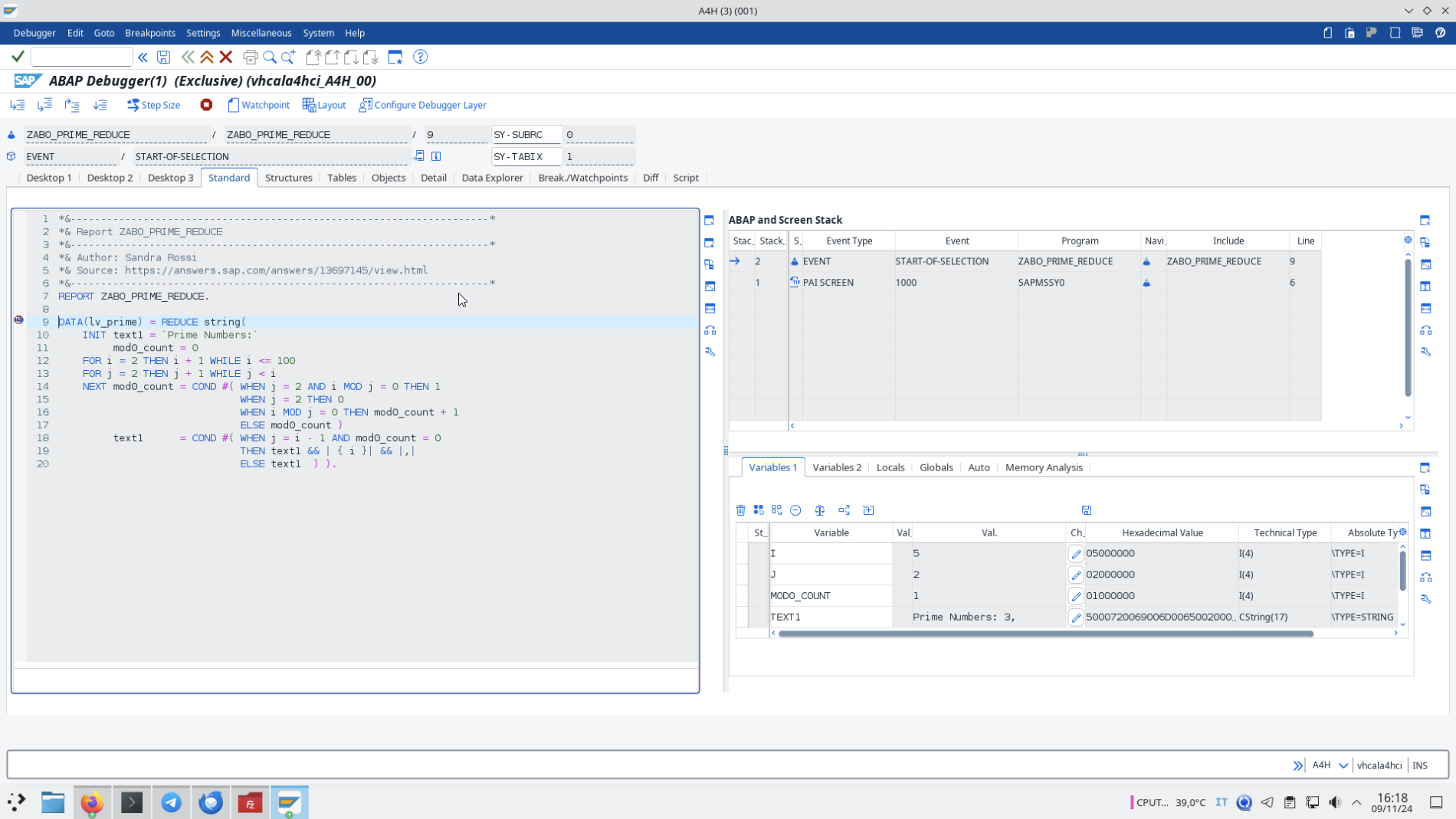Switch to the Script tab
Screen dimensions: 1456x819
coord(686,178)
